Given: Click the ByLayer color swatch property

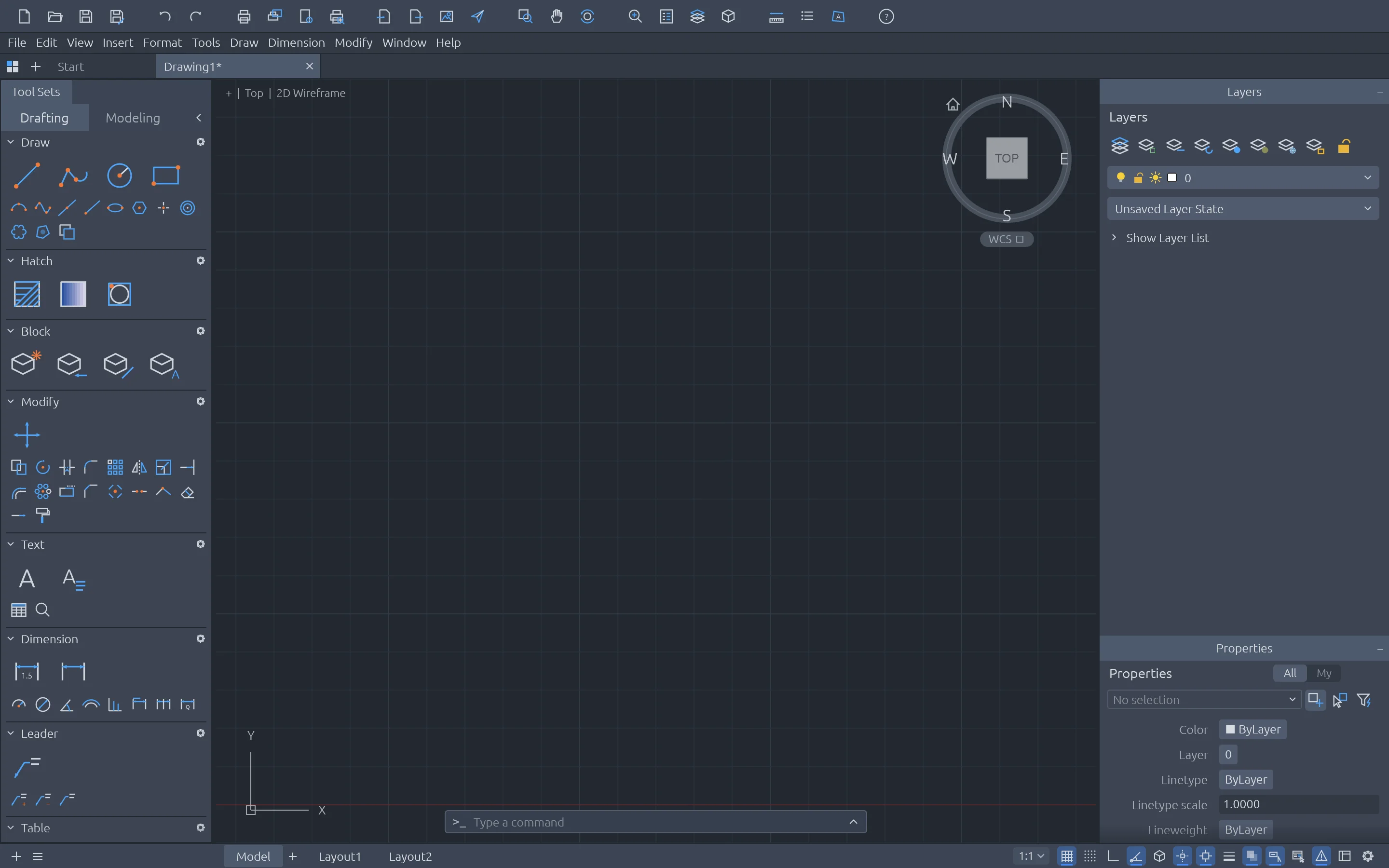Looking at the screenshot, I should pos(1253,729).
